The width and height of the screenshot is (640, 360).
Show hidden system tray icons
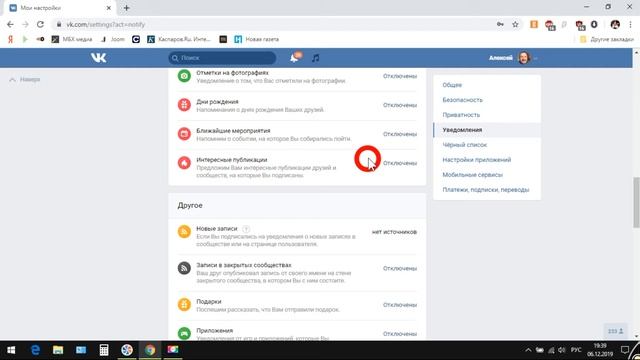528,350
